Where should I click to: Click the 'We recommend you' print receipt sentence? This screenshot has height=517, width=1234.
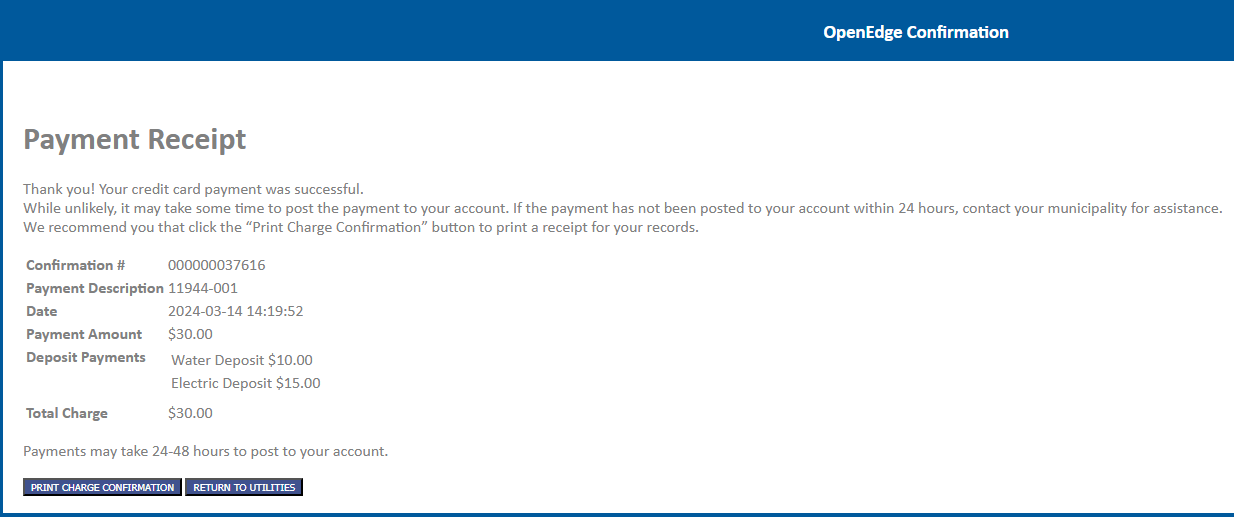[361, 227]
